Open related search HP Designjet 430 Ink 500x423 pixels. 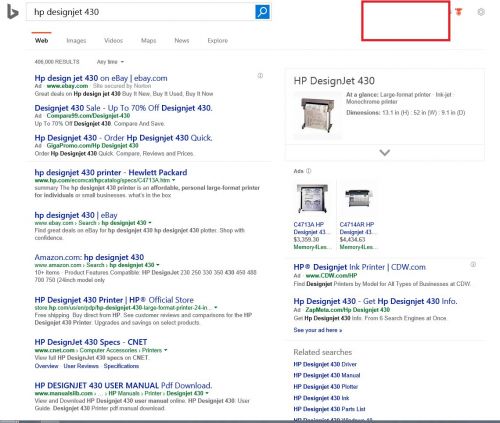321,398
